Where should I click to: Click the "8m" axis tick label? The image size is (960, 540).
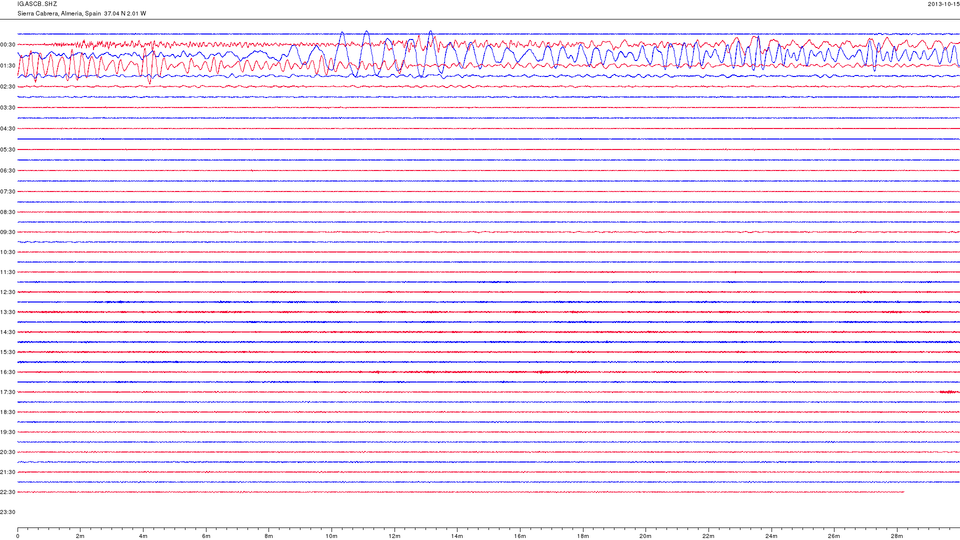click(x=269, y=536)
